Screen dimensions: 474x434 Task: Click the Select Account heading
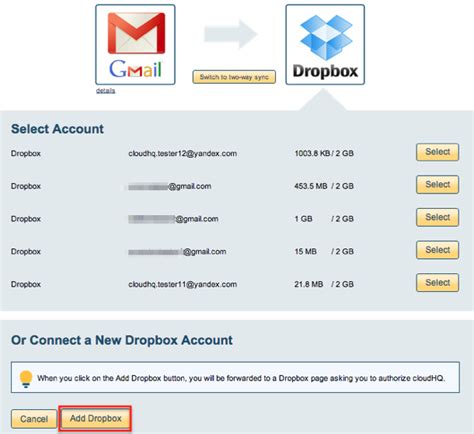tap(57, 129)
